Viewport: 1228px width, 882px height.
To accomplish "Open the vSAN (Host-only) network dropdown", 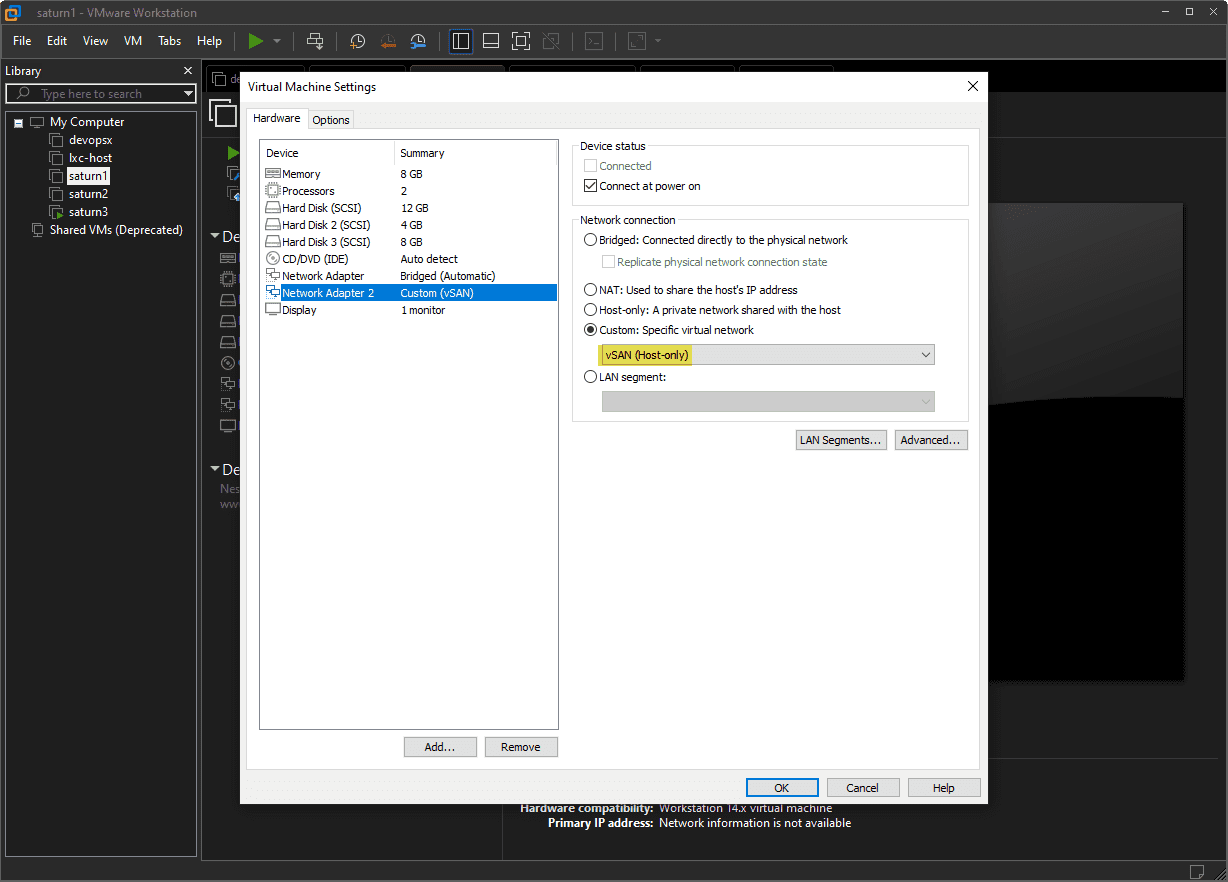I will [768, 355].
